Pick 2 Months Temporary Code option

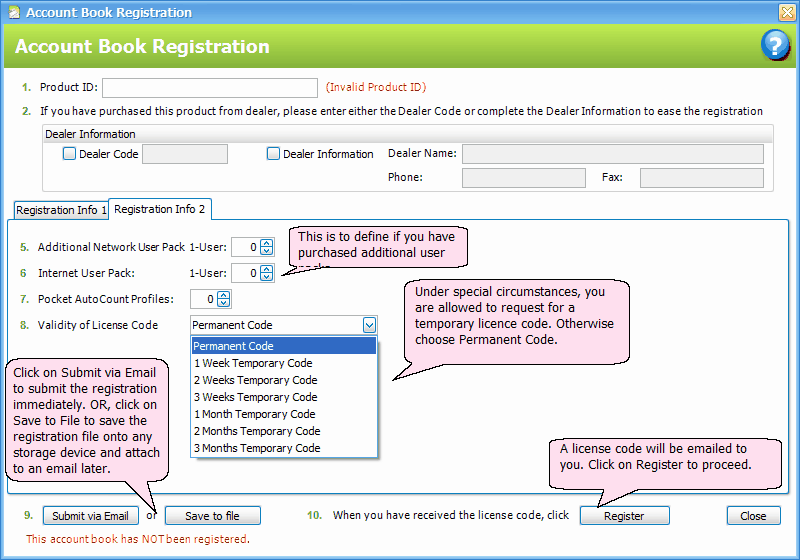(284, 431)
